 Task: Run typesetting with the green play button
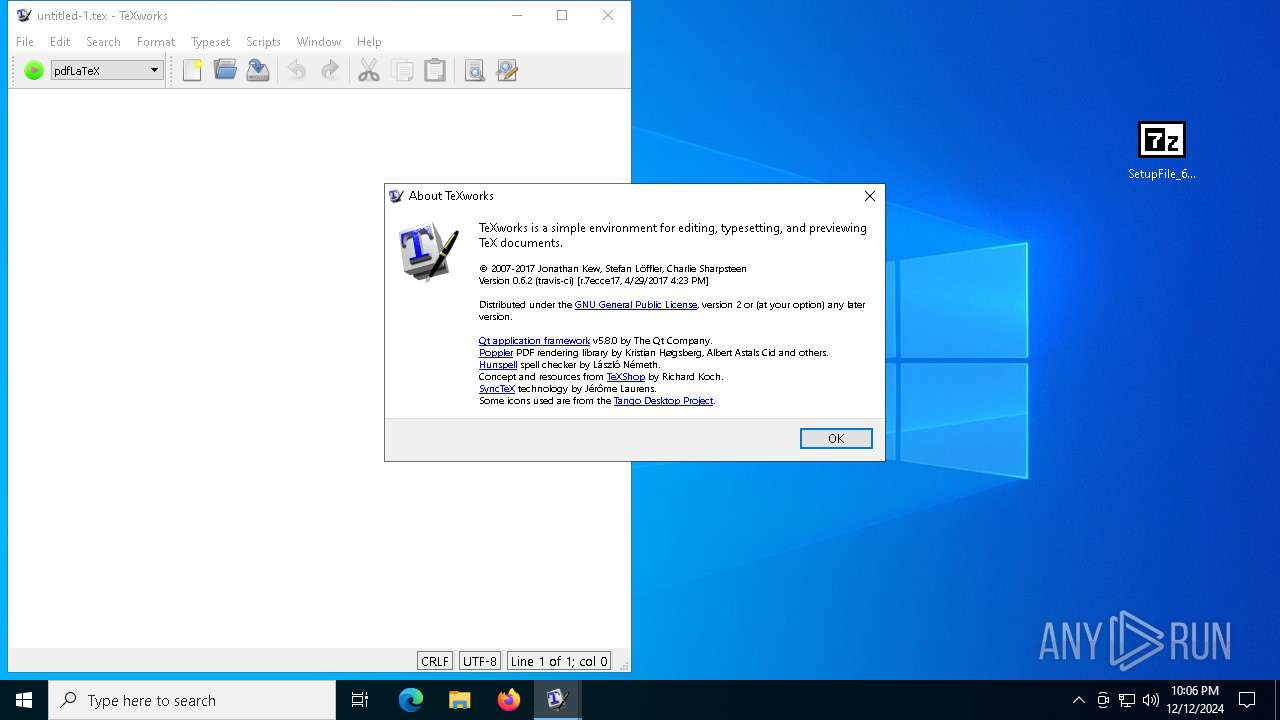tap(34, 70)
